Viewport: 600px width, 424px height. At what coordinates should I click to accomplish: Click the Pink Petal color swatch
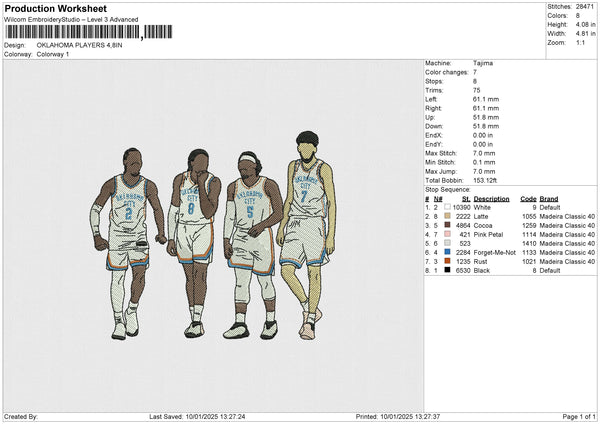pos(447,234)
